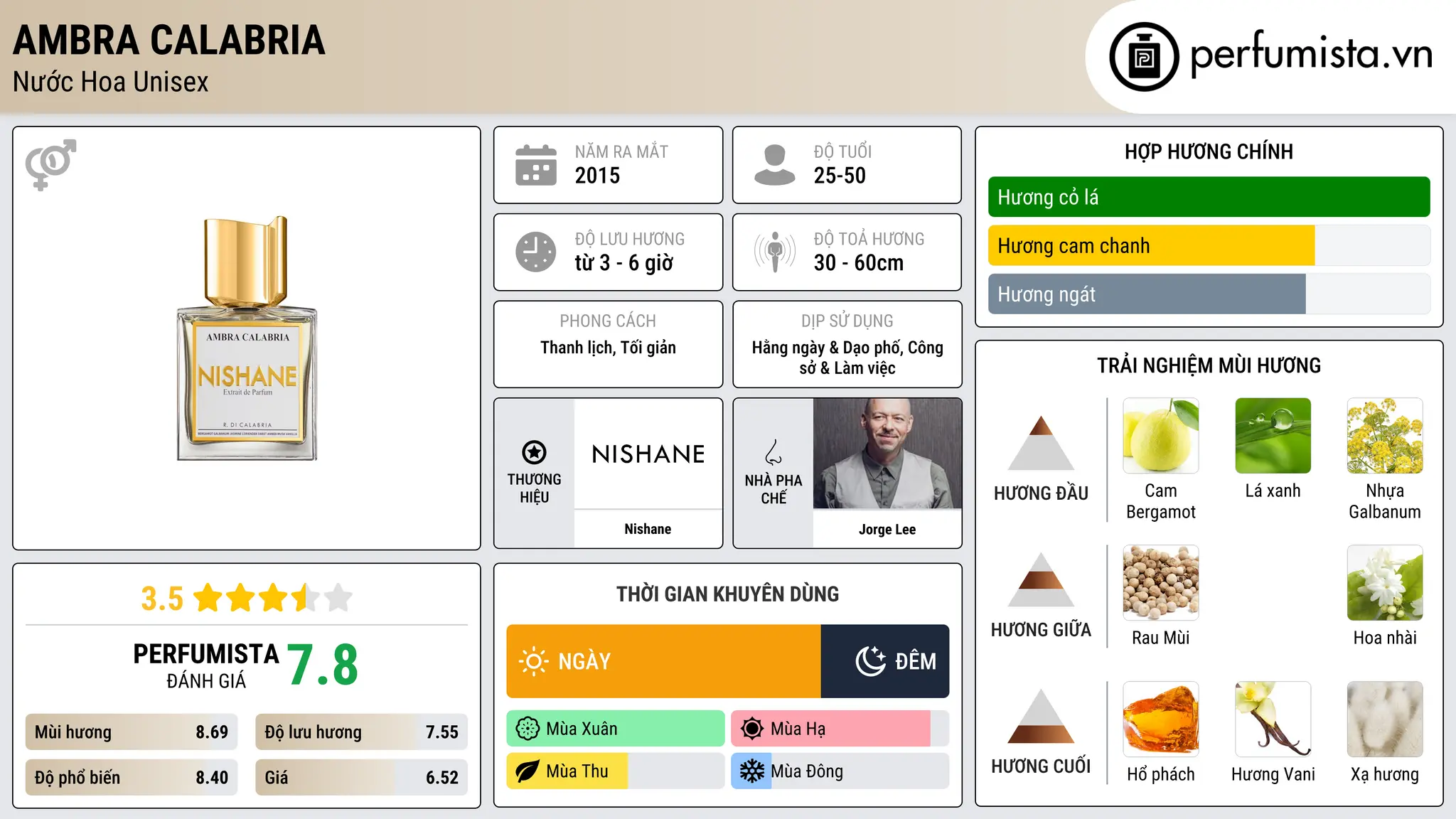Image resolution: width=1456 pixels, height=819 pixels.
Task: Click the star rating icons next to 3.5
Action: (273, 598)
